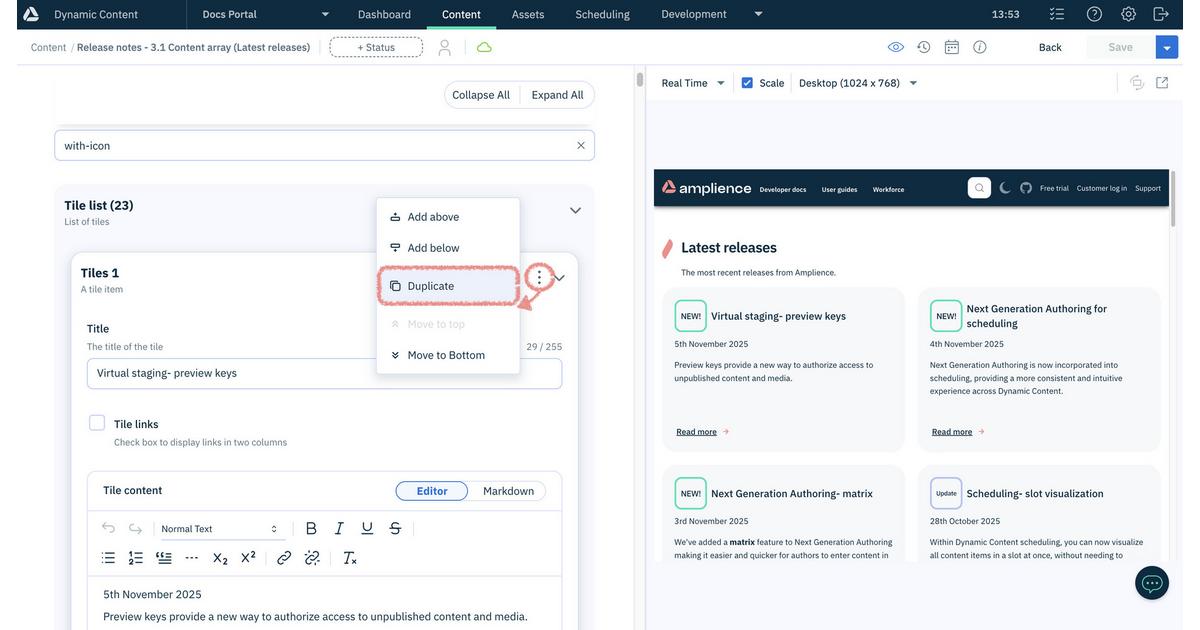This screenshot has width=1200, height=630.
Task: Click the Expand All button
Action: [x=557, y=95]
